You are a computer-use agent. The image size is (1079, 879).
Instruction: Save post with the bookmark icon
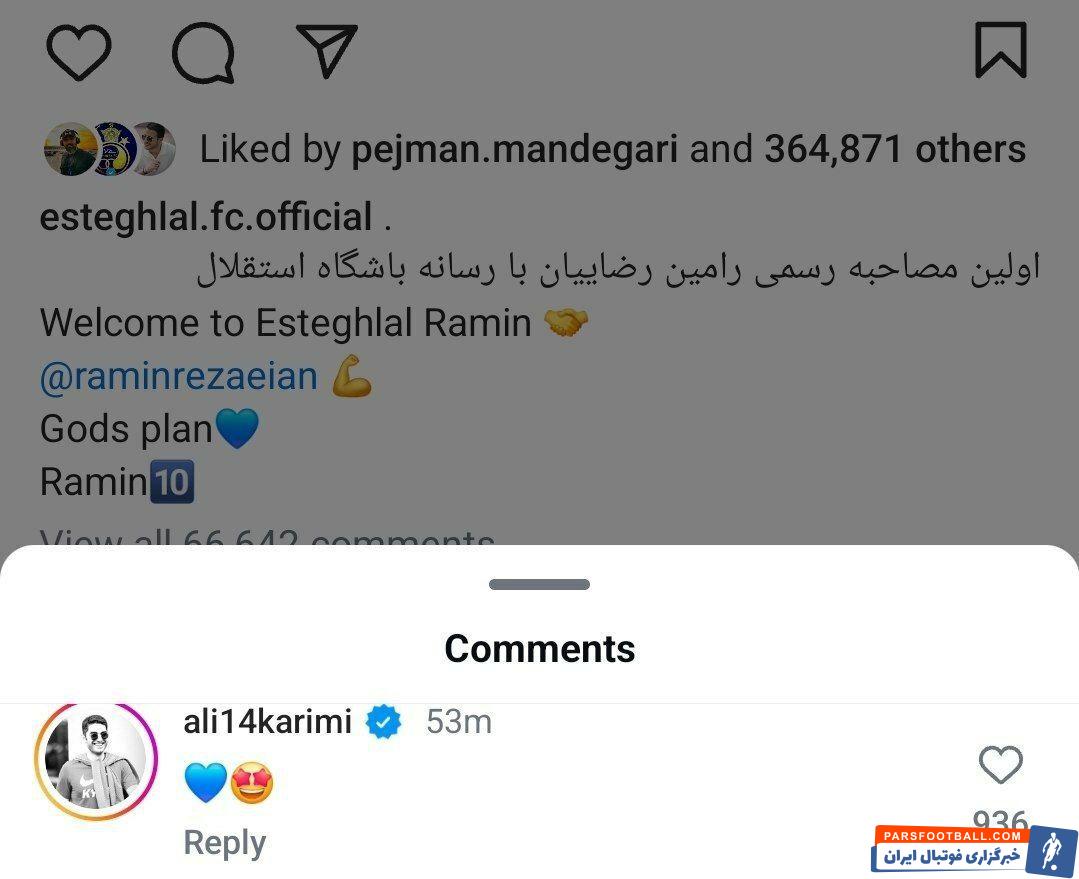(x=1001, y=50)
